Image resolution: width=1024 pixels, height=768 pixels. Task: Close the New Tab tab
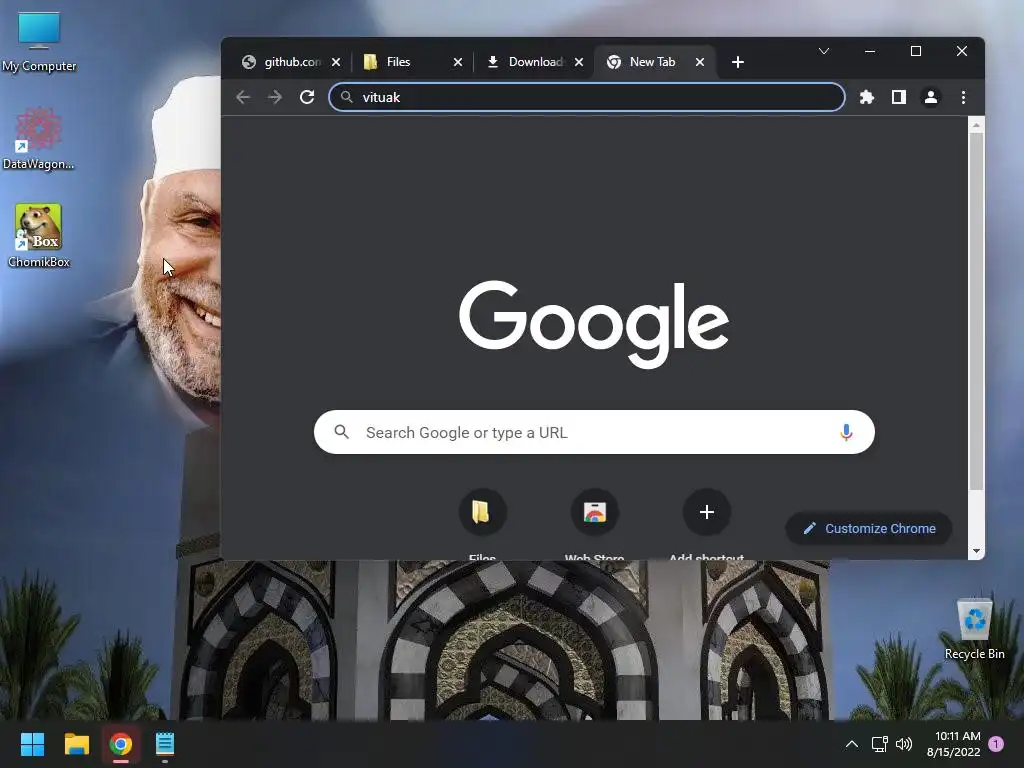tap(699, 62)
